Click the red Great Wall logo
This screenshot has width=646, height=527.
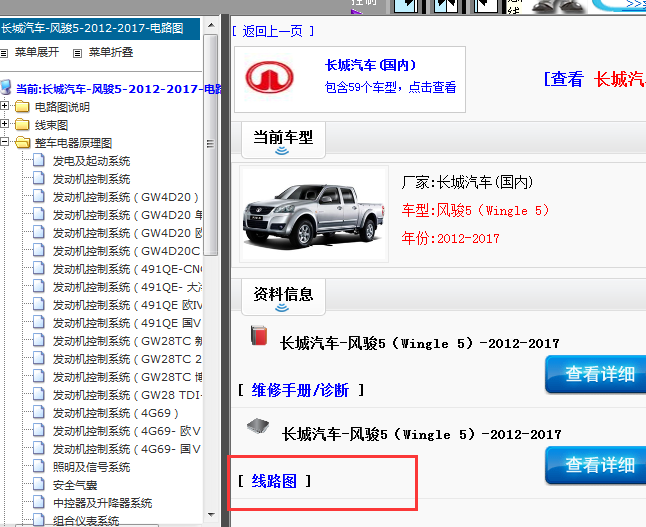(x=269, y=77)
